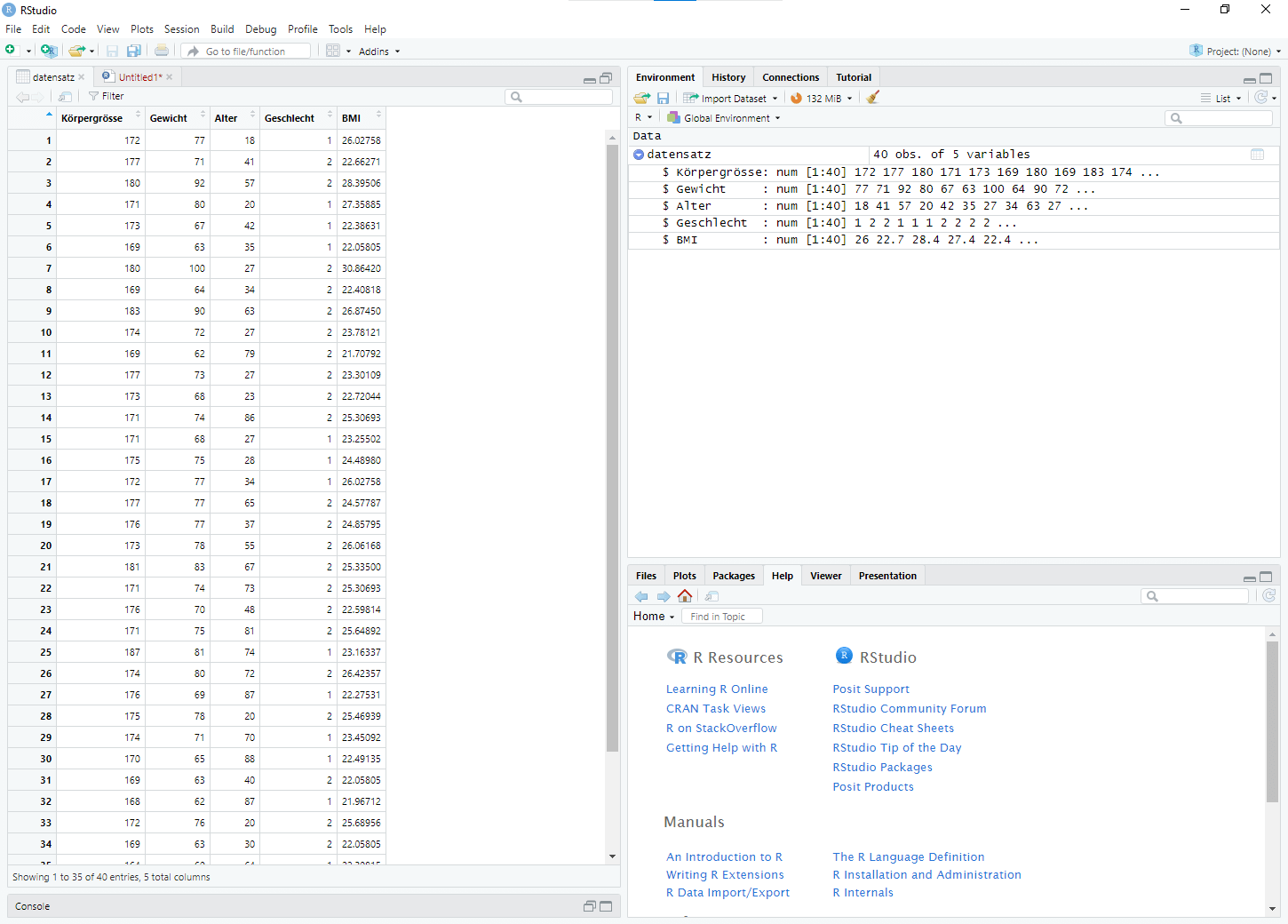Switch to the Packages tab
The height and width of the screenshot is (924, 1288).
(x=734, y=576)
